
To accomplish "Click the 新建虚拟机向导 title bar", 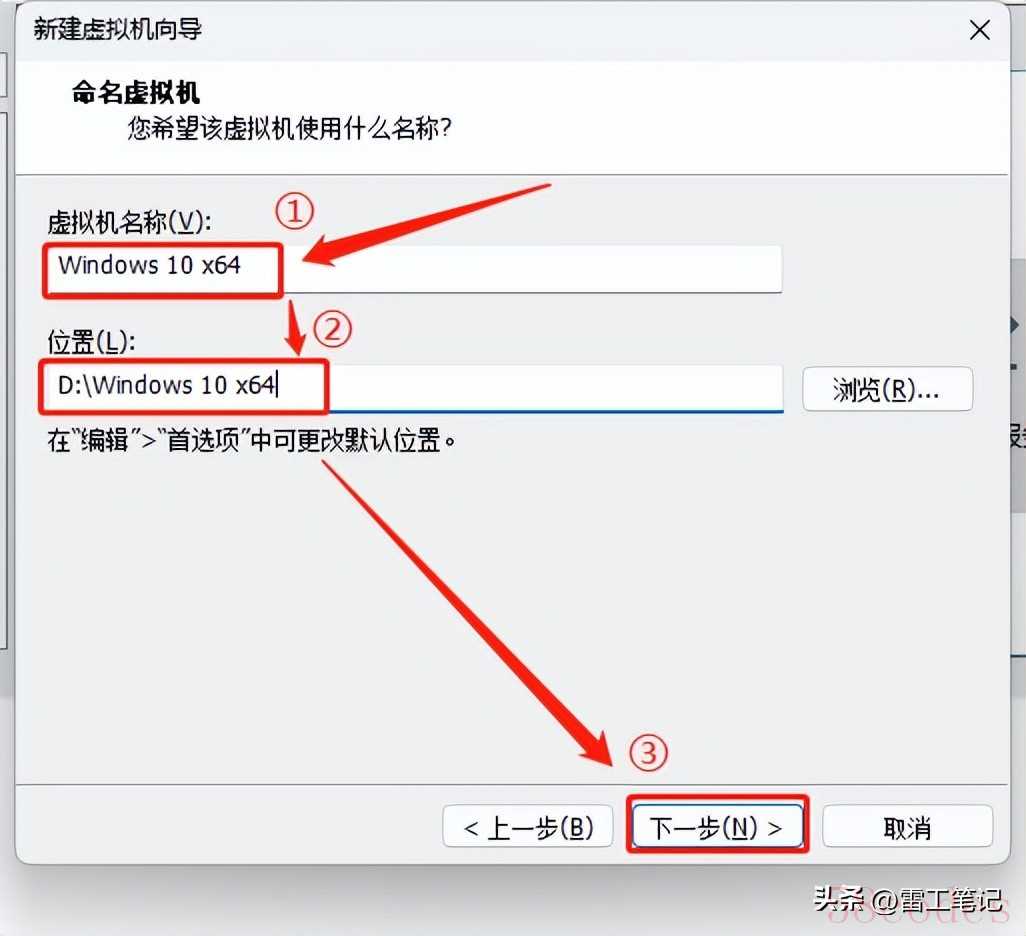I will 497,30.
